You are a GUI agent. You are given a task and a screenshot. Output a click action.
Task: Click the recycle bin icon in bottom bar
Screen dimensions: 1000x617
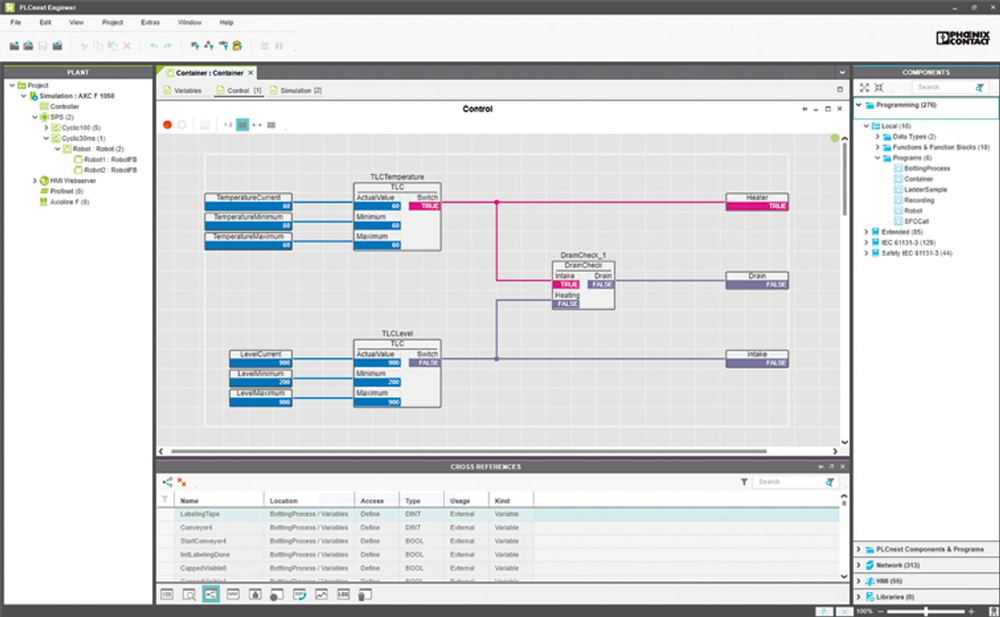pos(365,595)
